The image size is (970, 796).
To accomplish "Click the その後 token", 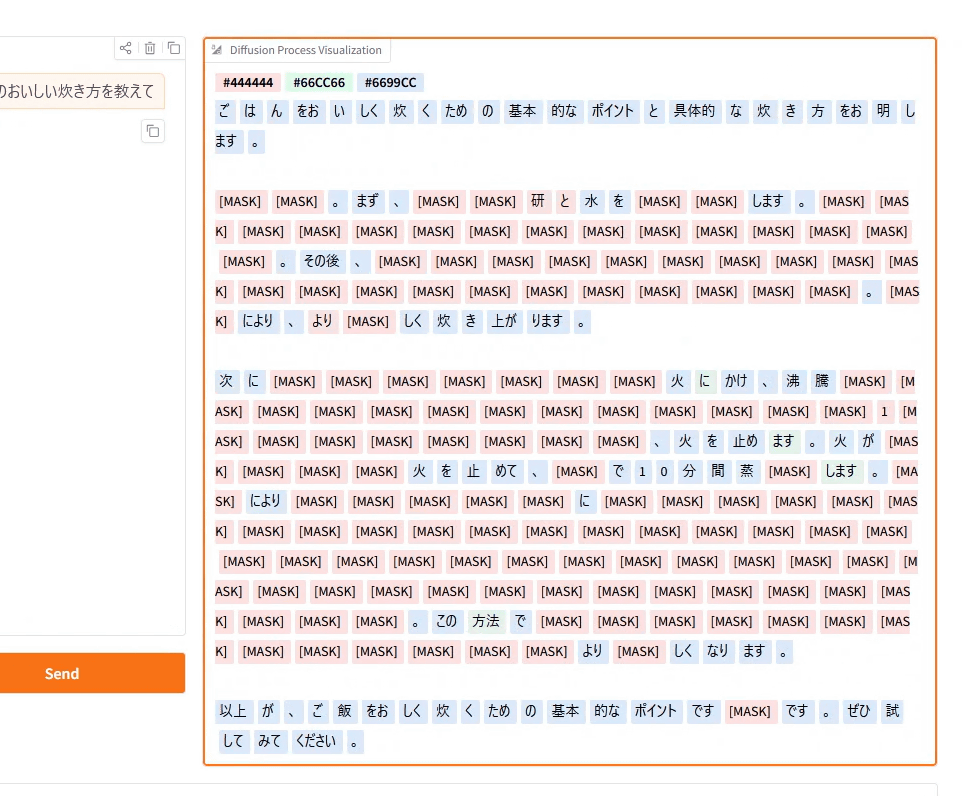I will pyautogui.click(x=321, y=261).
